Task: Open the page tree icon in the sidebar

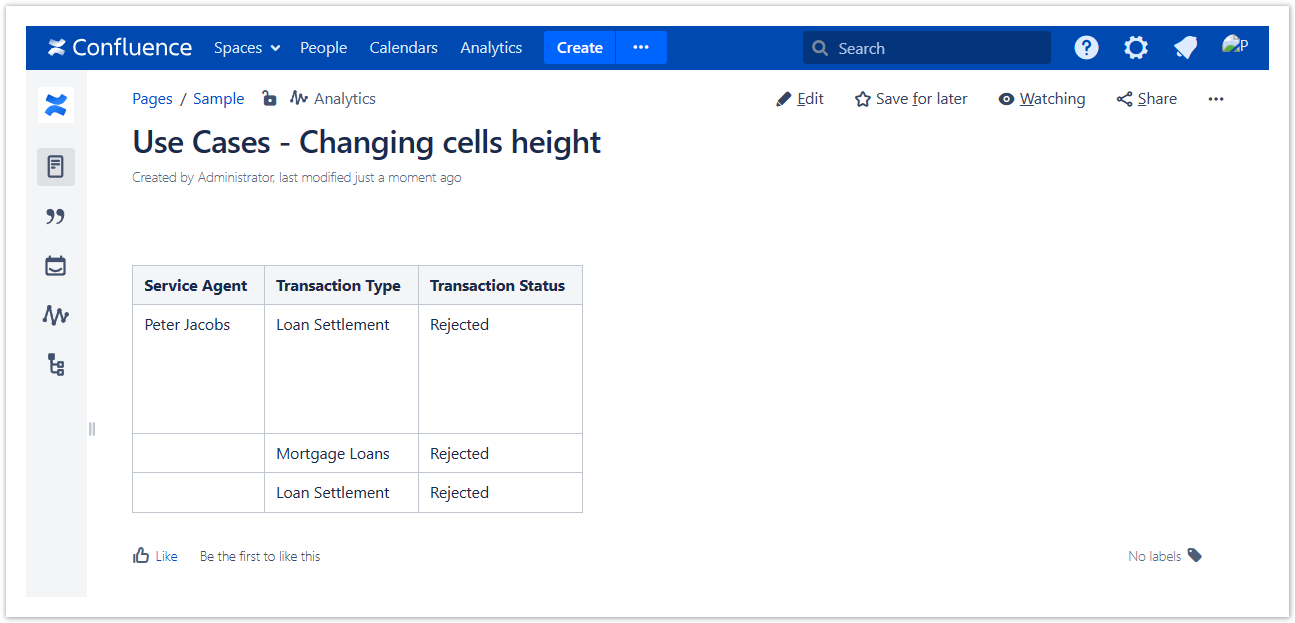Action: 56,365
